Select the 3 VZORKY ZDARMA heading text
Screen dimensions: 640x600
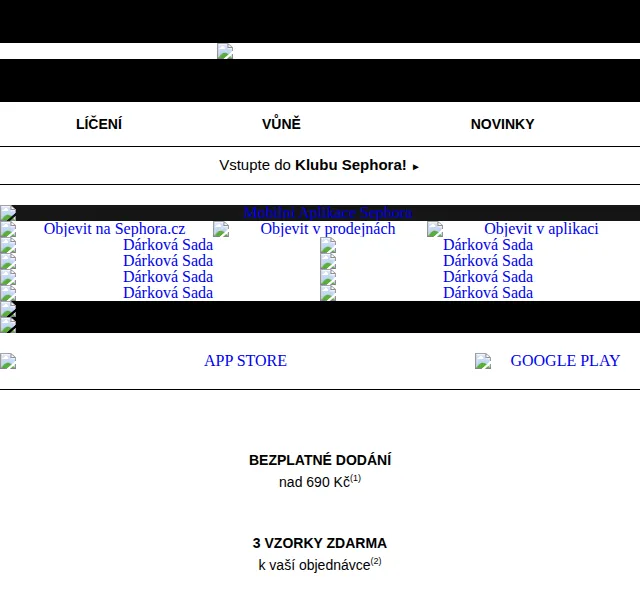click(x=320, y=543)
